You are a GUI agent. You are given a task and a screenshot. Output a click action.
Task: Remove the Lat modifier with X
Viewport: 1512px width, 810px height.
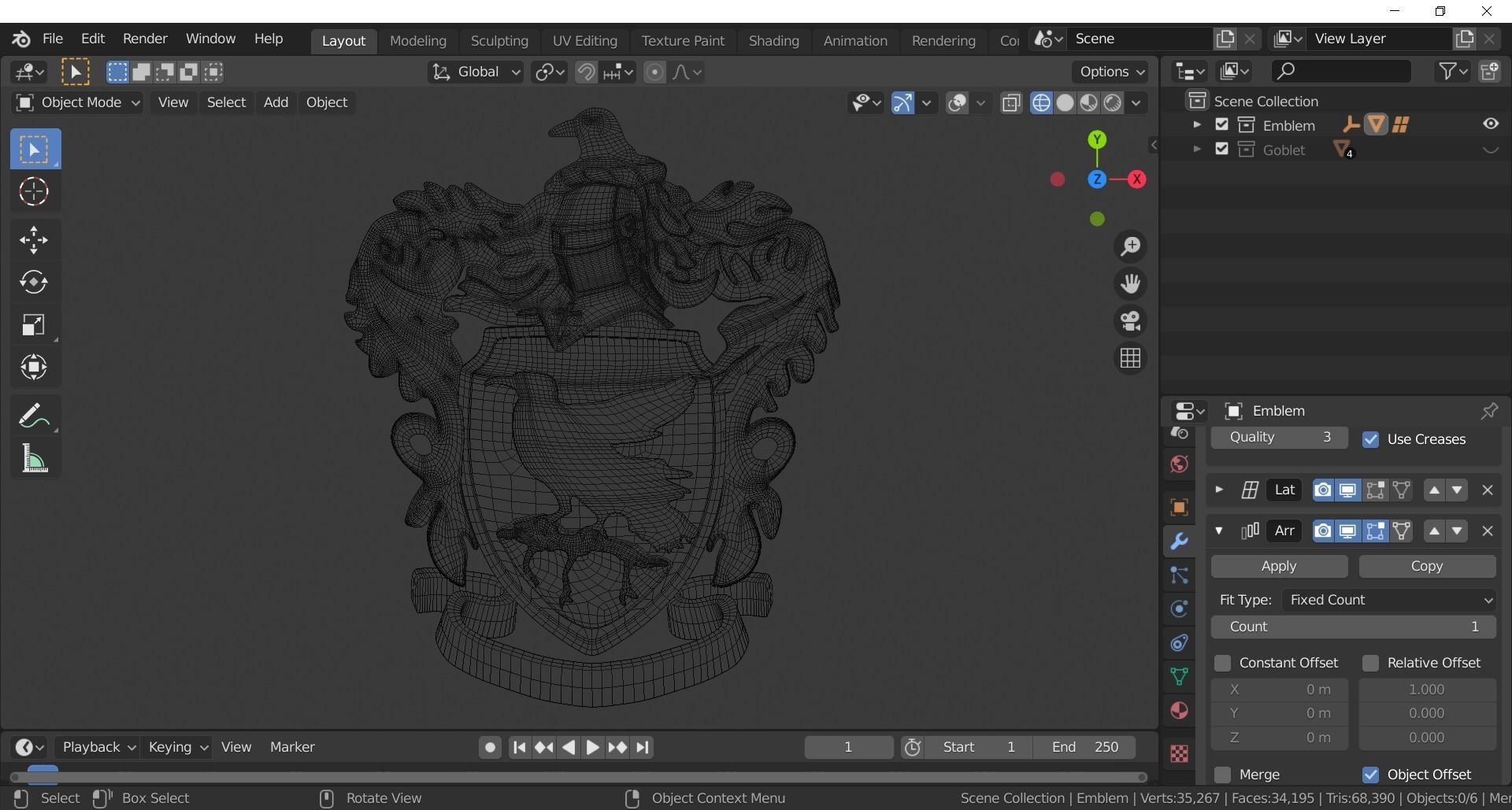1487,490
